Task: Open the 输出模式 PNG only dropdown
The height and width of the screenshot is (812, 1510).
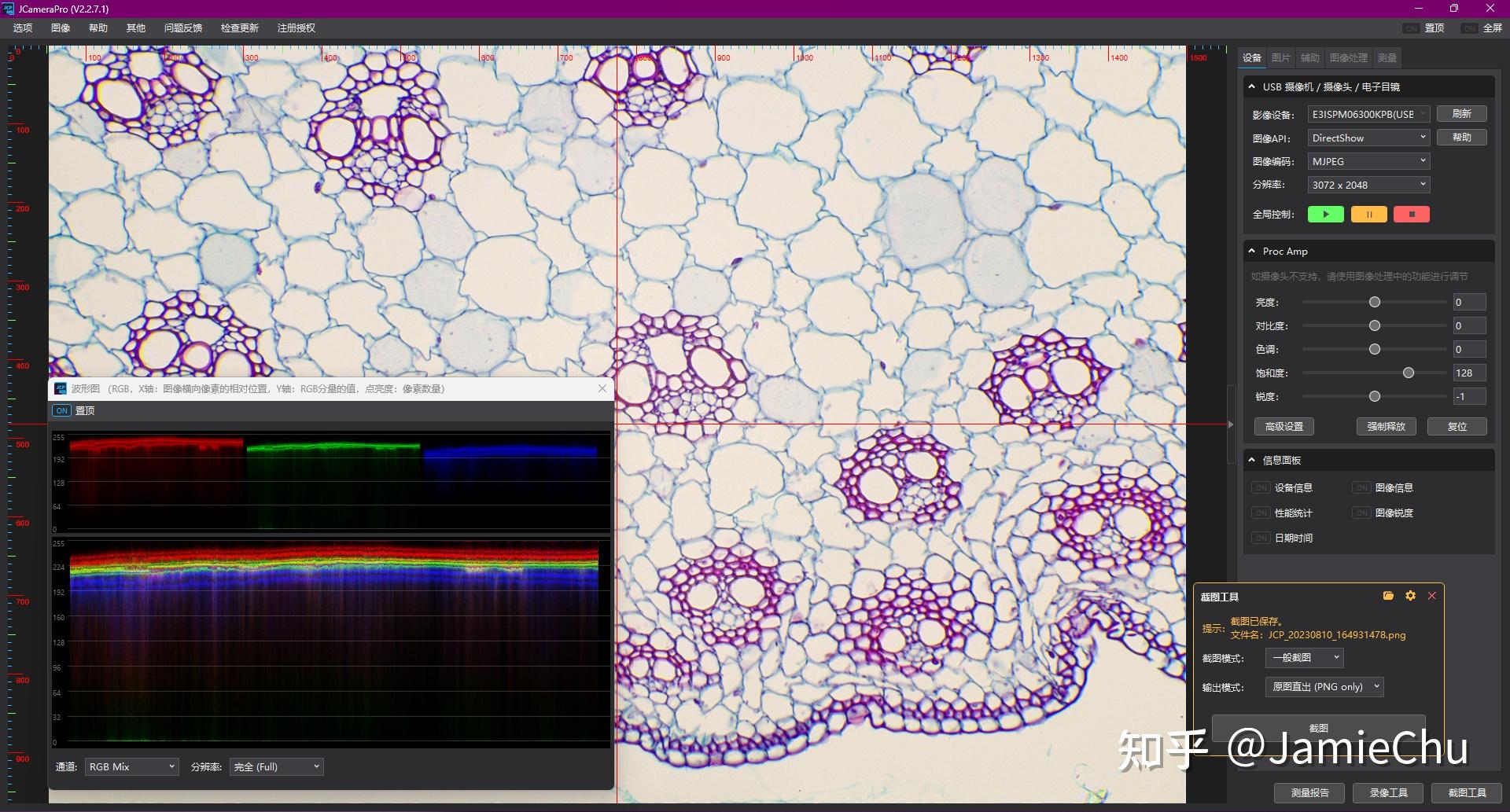Action: (x=1324, y=686)
